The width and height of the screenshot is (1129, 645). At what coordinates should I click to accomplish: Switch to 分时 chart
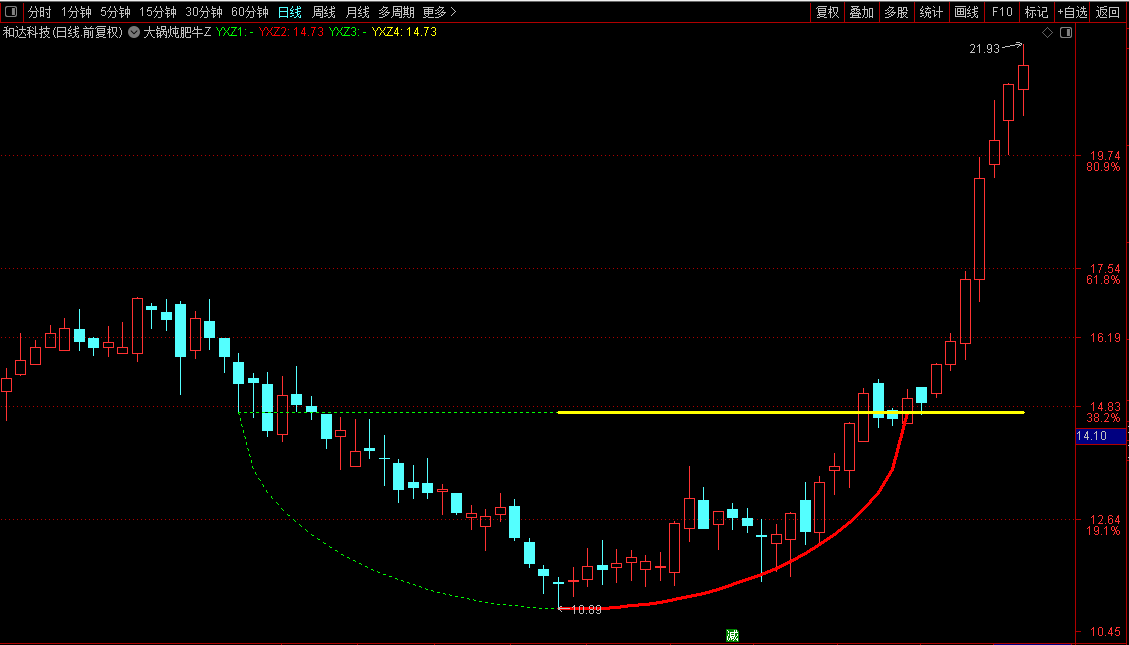(x=40, y=12)
